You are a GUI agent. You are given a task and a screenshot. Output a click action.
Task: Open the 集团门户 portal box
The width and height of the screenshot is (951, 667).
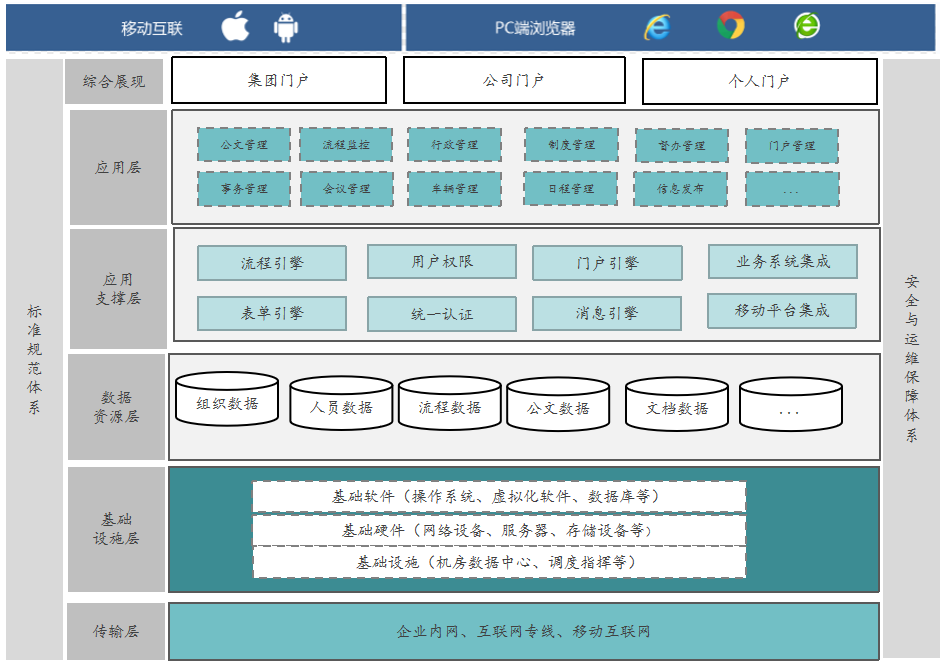(x=279, y=80)
